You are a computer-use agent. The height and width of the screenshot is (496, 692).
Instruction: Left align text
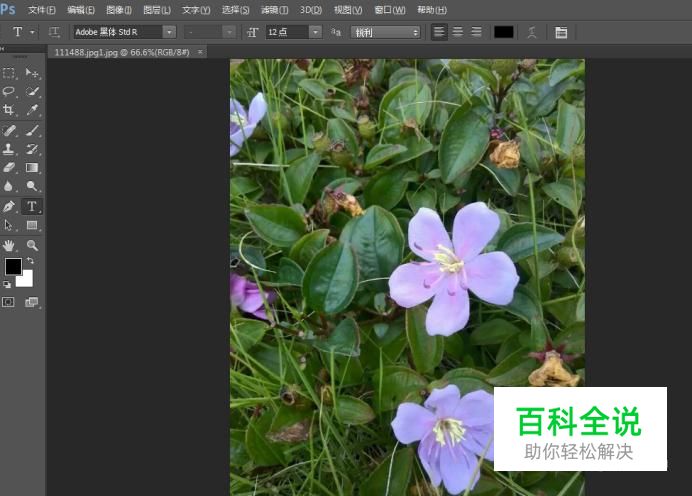(439, 32)
